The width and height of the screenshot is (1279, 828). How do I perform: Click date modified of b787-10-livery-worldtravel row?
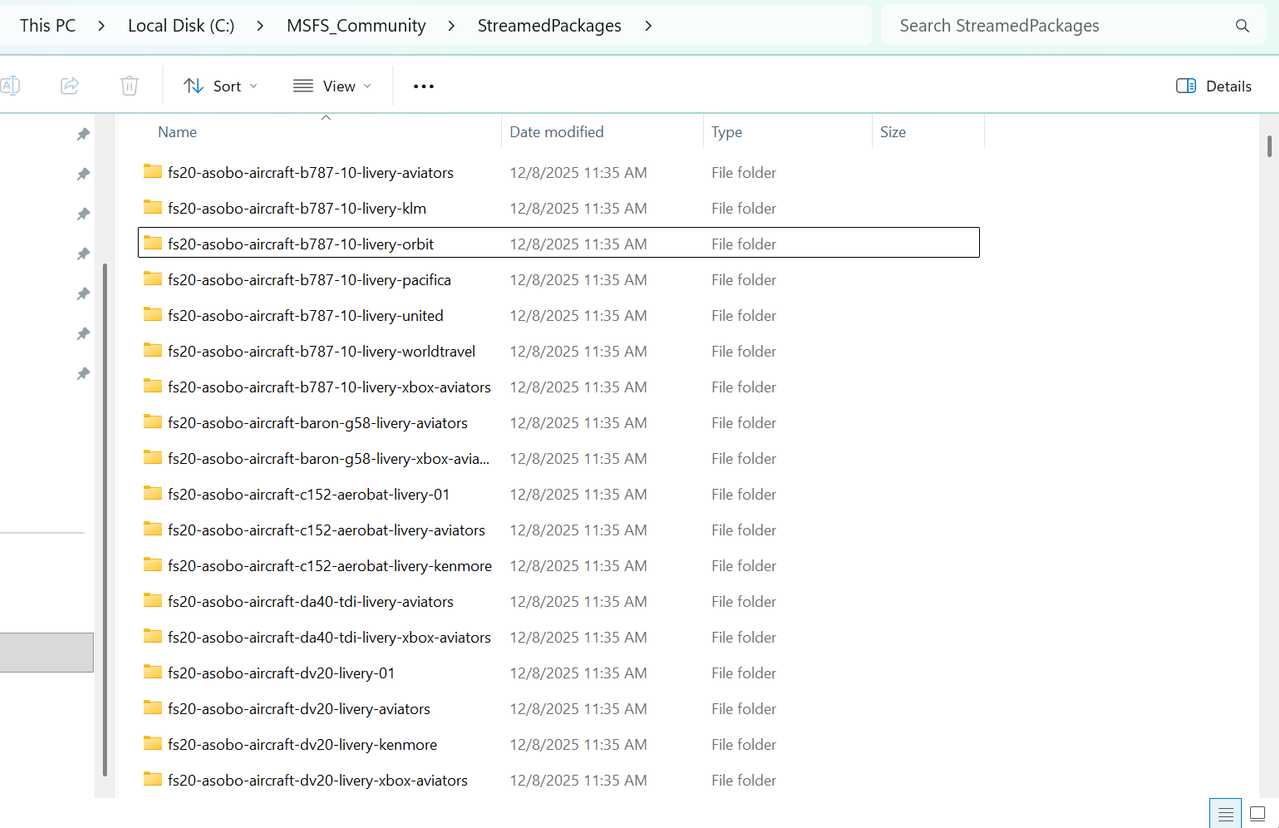click(x=578, y=352)
